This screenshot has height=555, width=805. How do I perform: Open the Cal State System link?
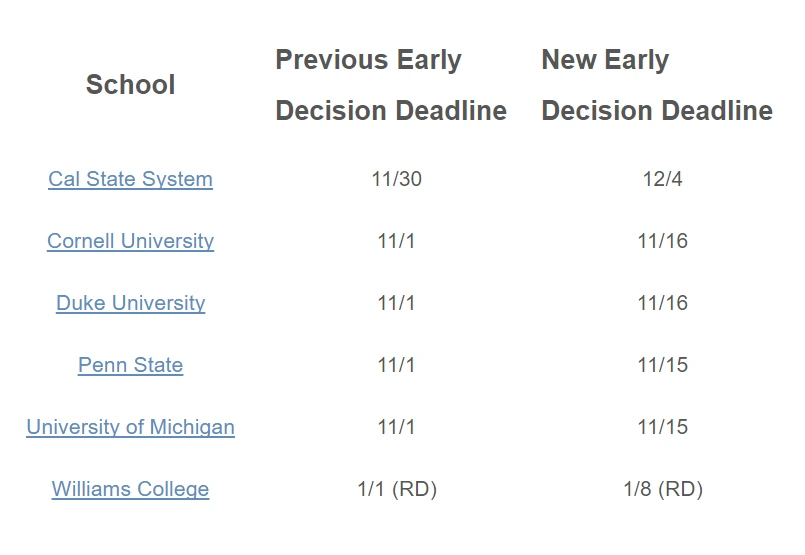click(130, 180)
